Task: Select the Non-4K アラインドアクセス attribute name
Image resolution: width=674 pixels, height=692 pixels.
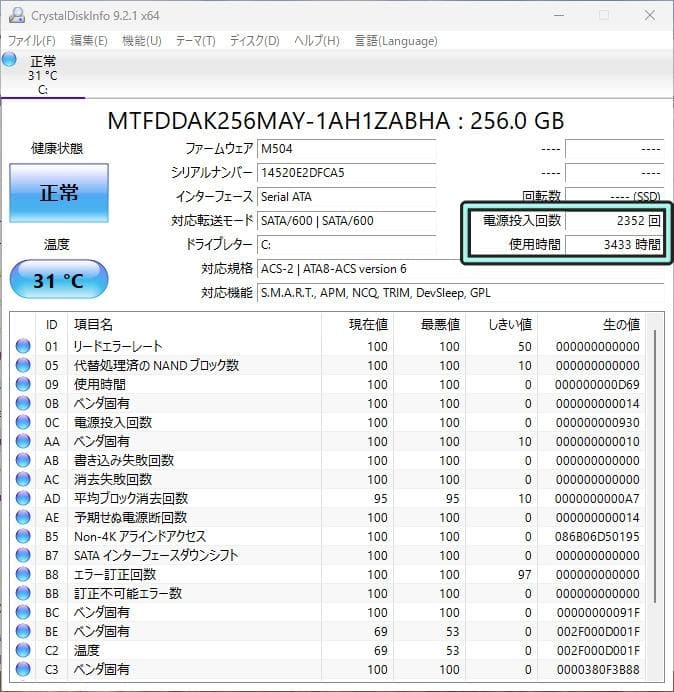Action: click(x=140, y=536)
